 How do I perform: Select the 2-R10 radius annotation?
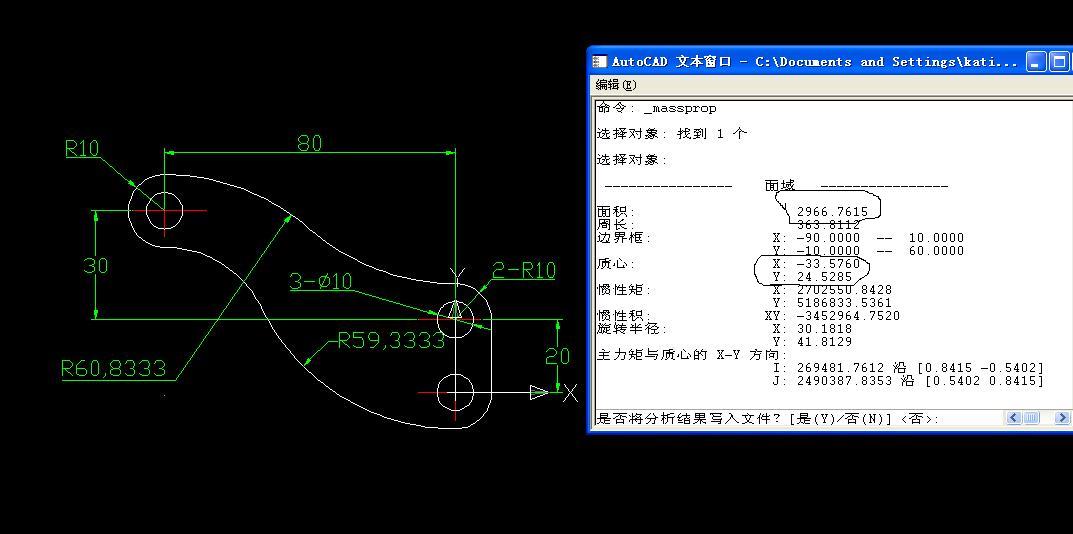(523, 270)
